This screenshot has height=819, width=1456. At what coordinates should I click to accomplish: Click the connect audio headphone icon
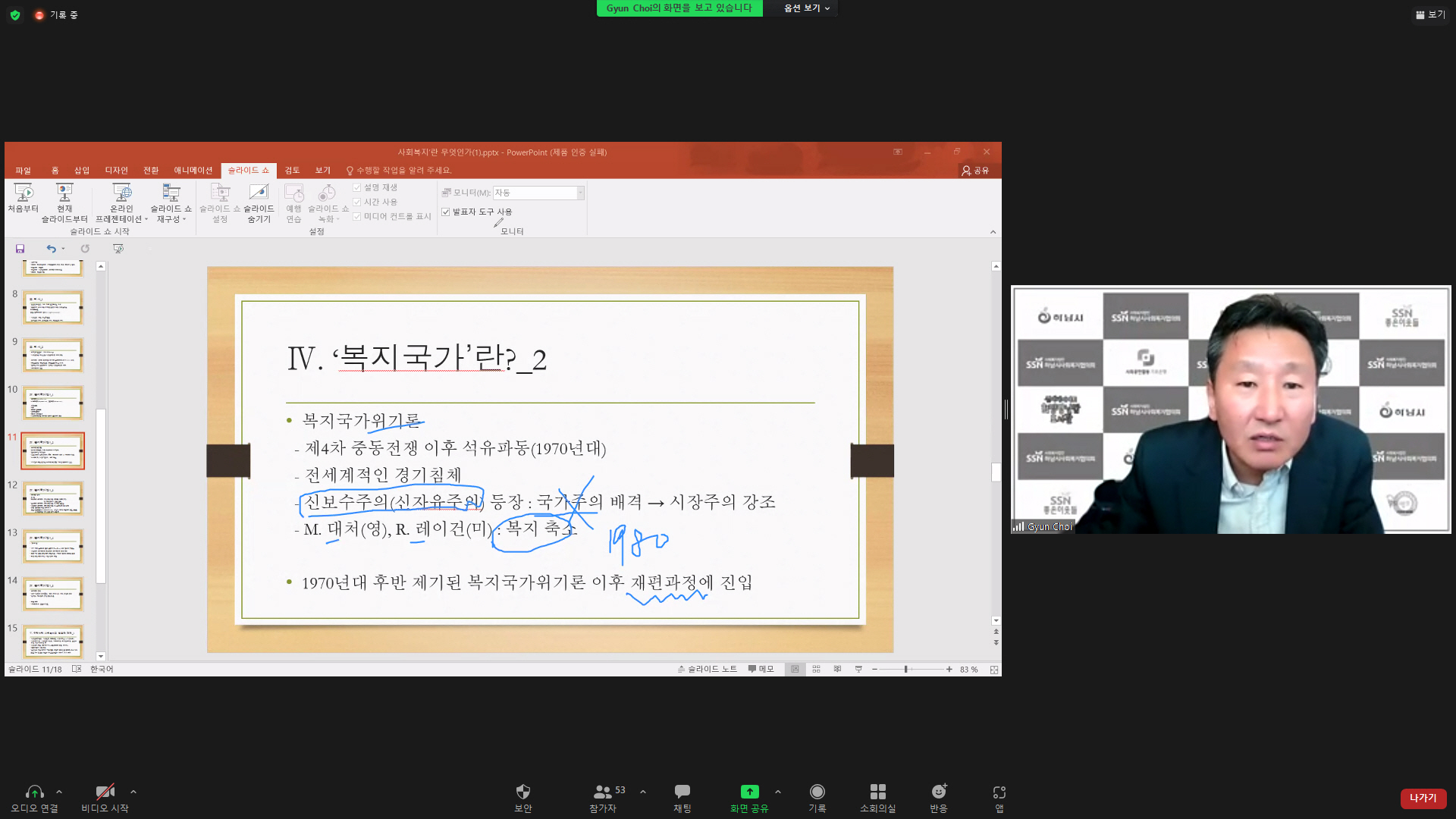[34, 792]
